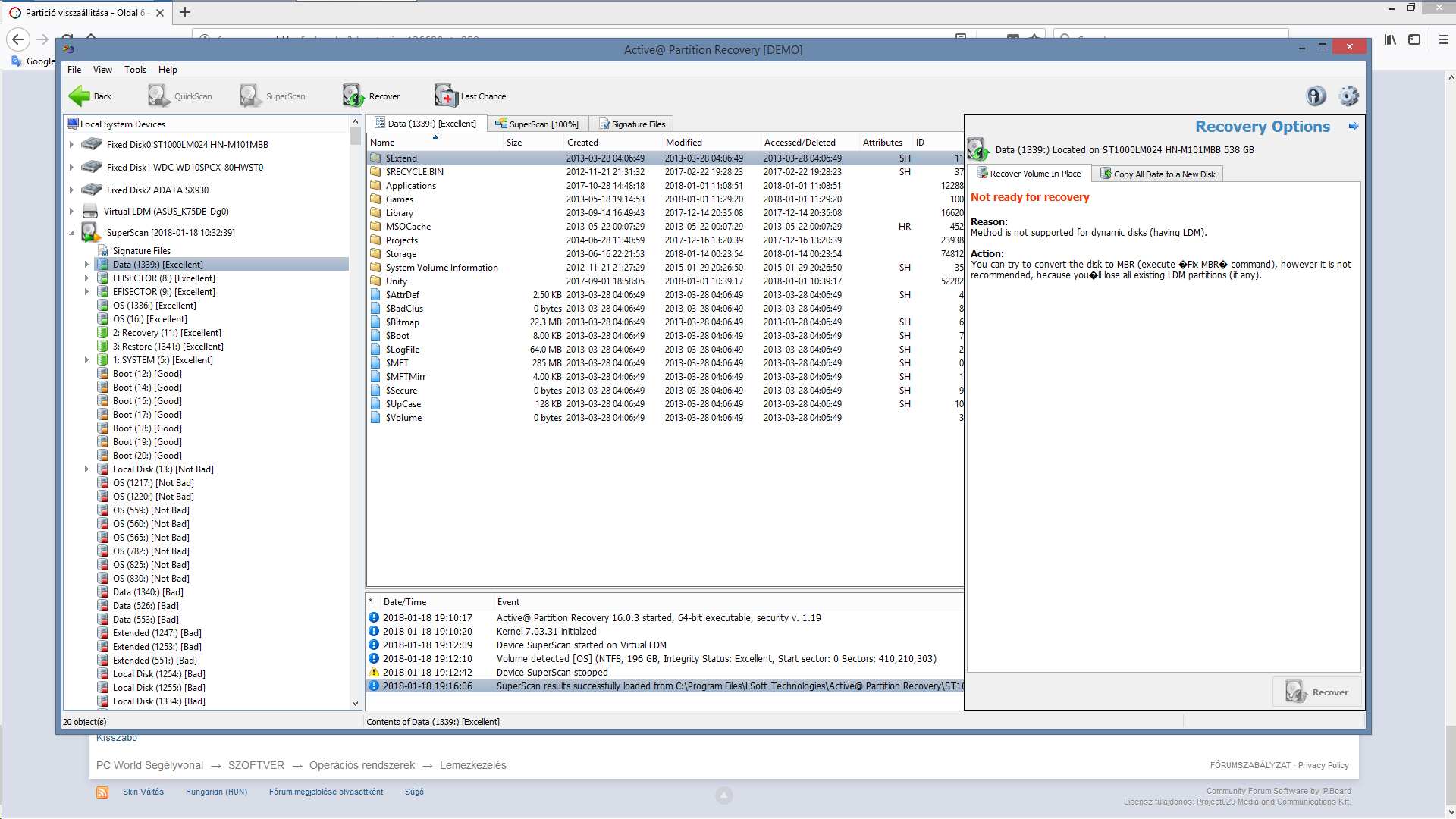Click the Skin Váltás link in footer
1456x819 pixels.
[x=143, y=792]
